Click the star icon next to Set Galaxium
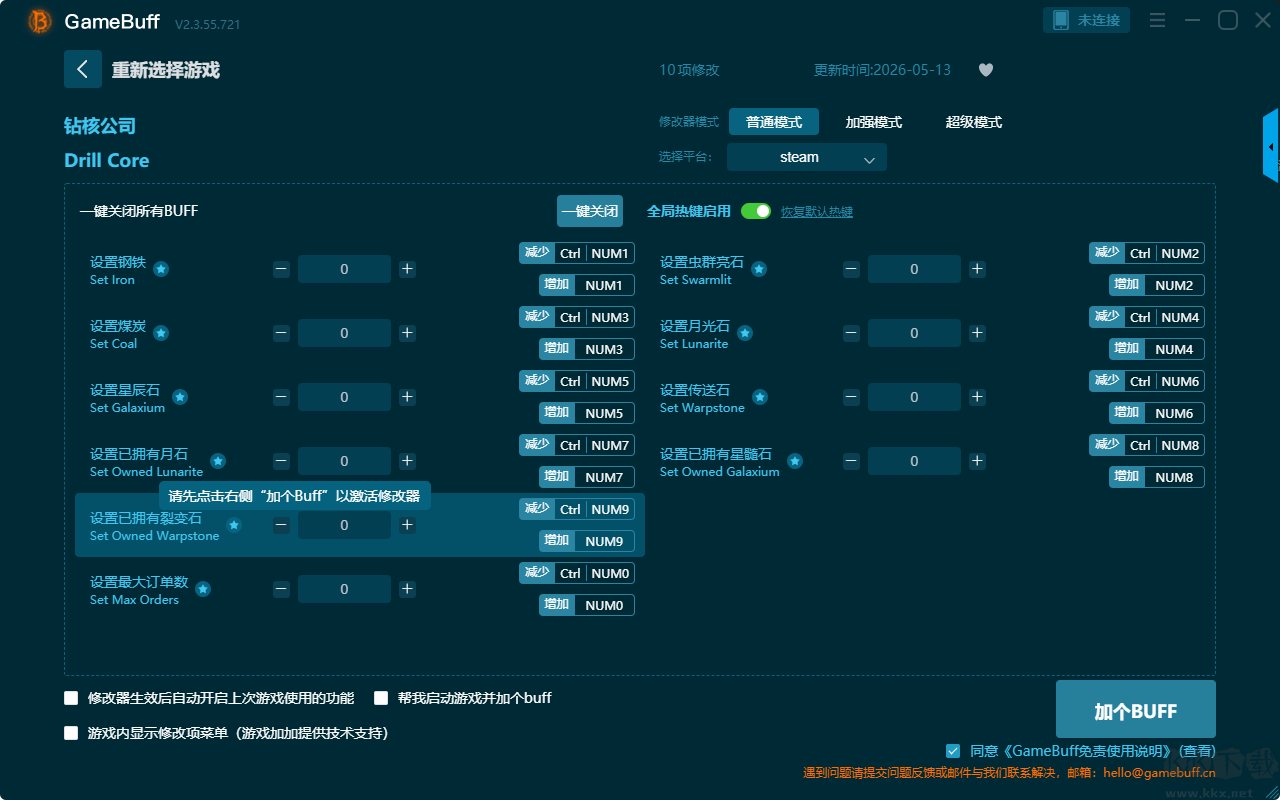 [180, 397]
